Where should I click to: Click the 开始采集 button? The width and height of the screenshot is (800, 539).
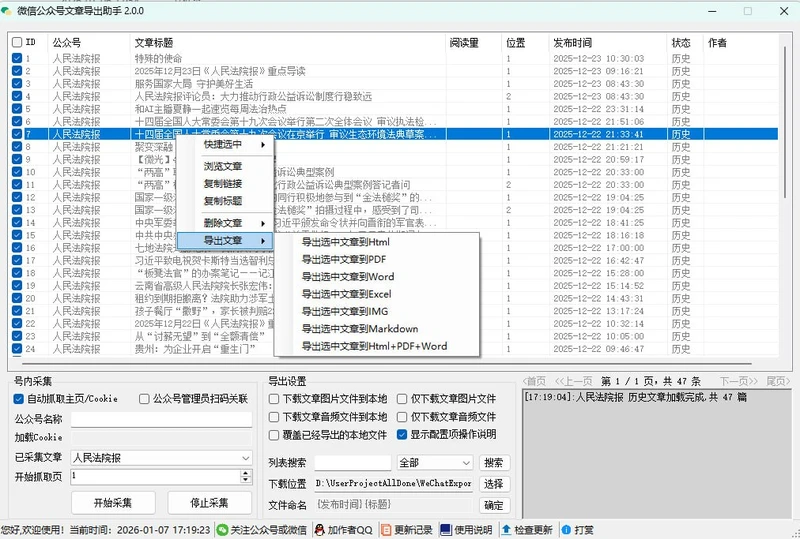pyautogui.click(x=113, y=503)
